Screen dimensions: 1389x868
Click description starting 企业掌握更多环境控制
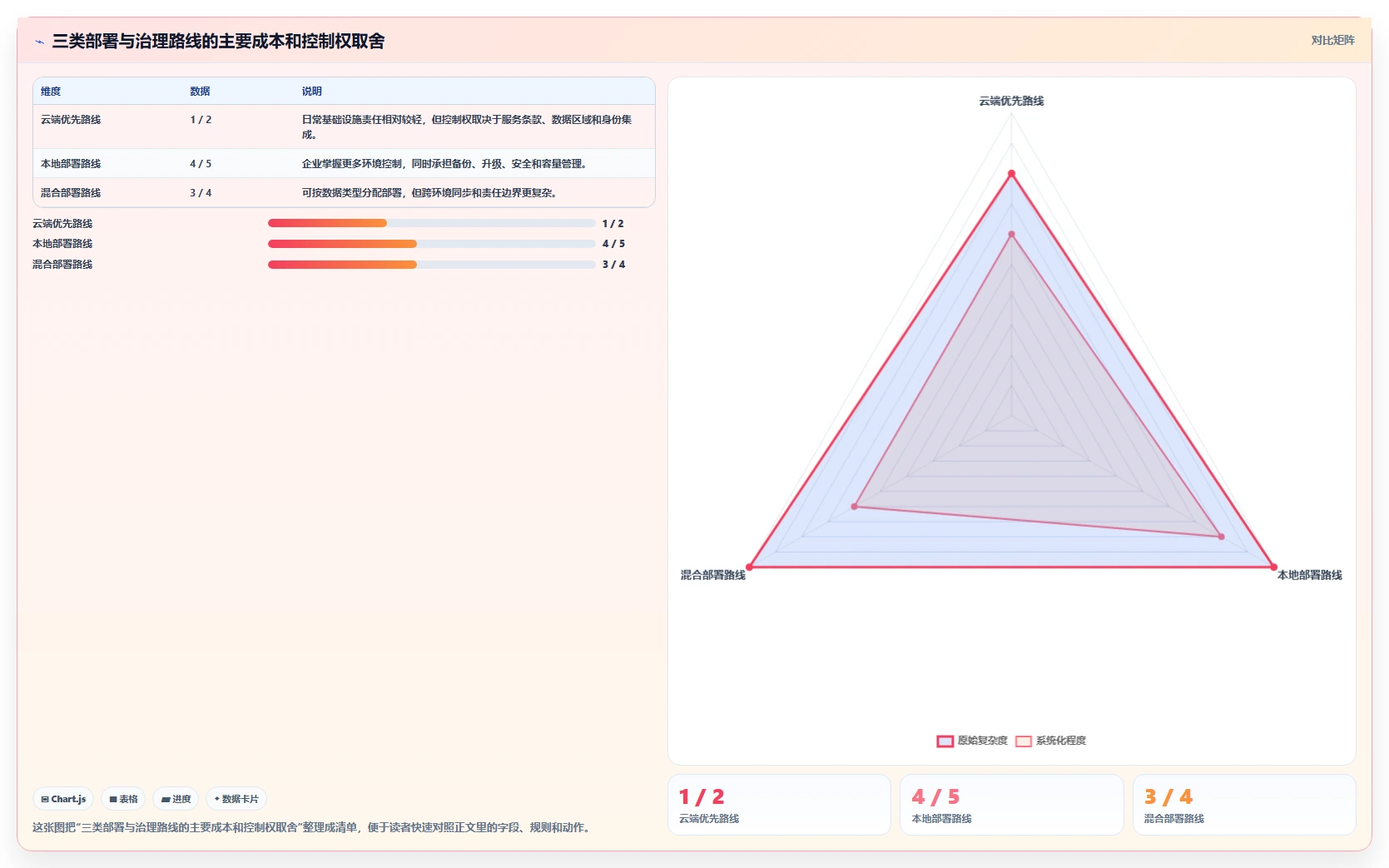point(446,164)
